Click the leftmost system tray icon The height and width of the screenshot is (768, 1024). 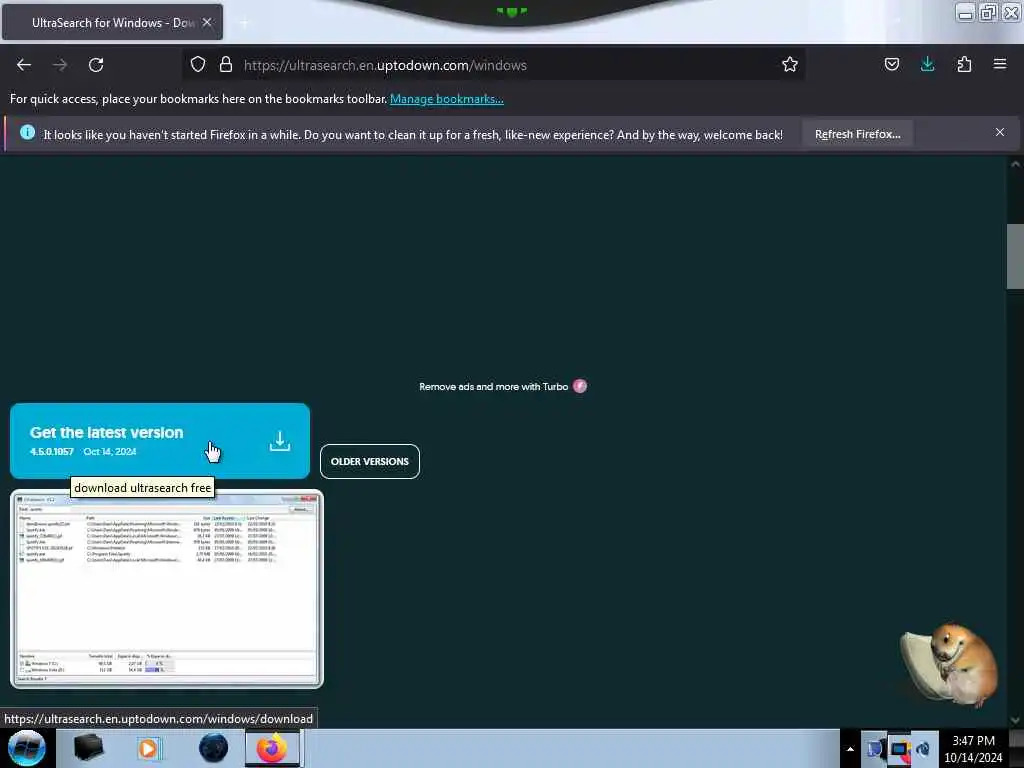[x=875, y=749]
